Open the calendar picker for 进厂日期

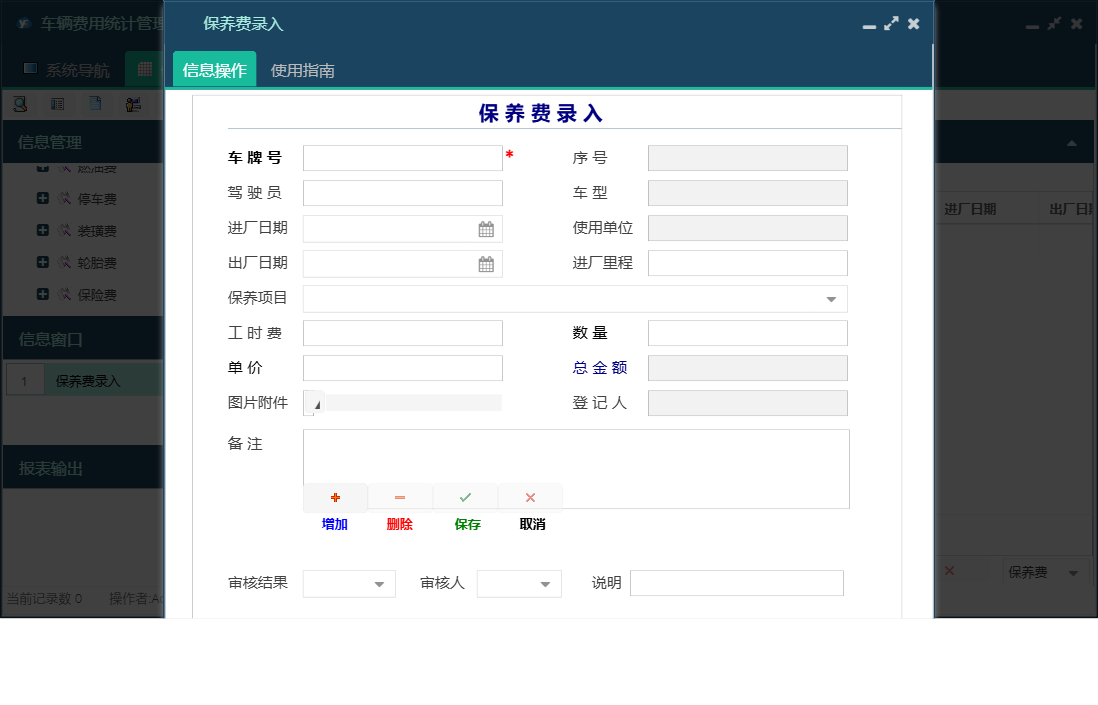tap(486, 228)
